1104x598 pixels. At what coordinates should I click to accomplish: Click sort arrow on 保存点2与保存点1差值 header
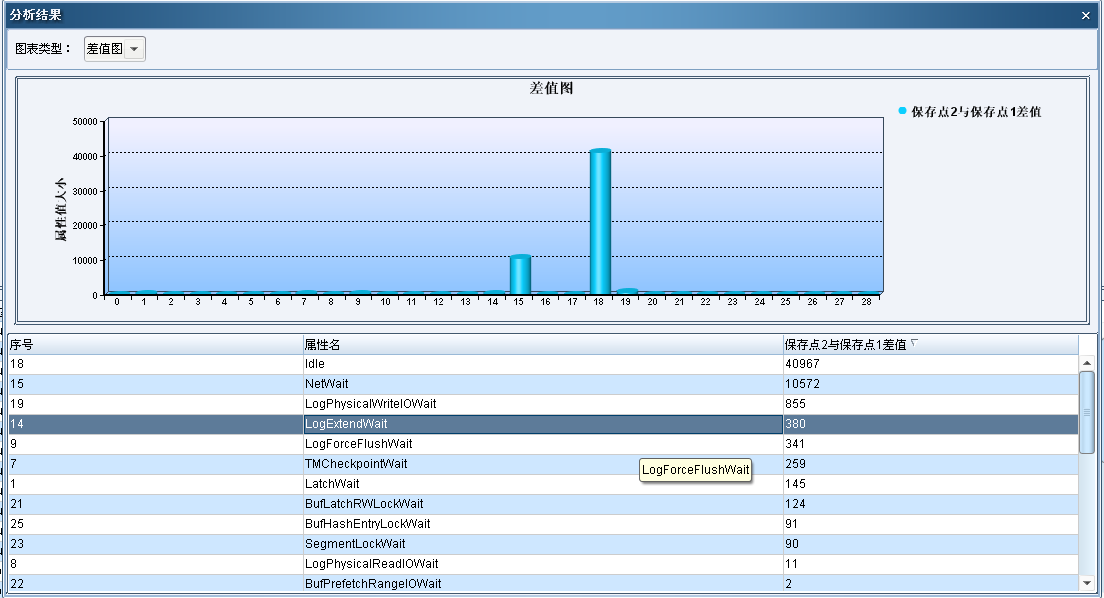pyautogui.click(x=914, y=344)
